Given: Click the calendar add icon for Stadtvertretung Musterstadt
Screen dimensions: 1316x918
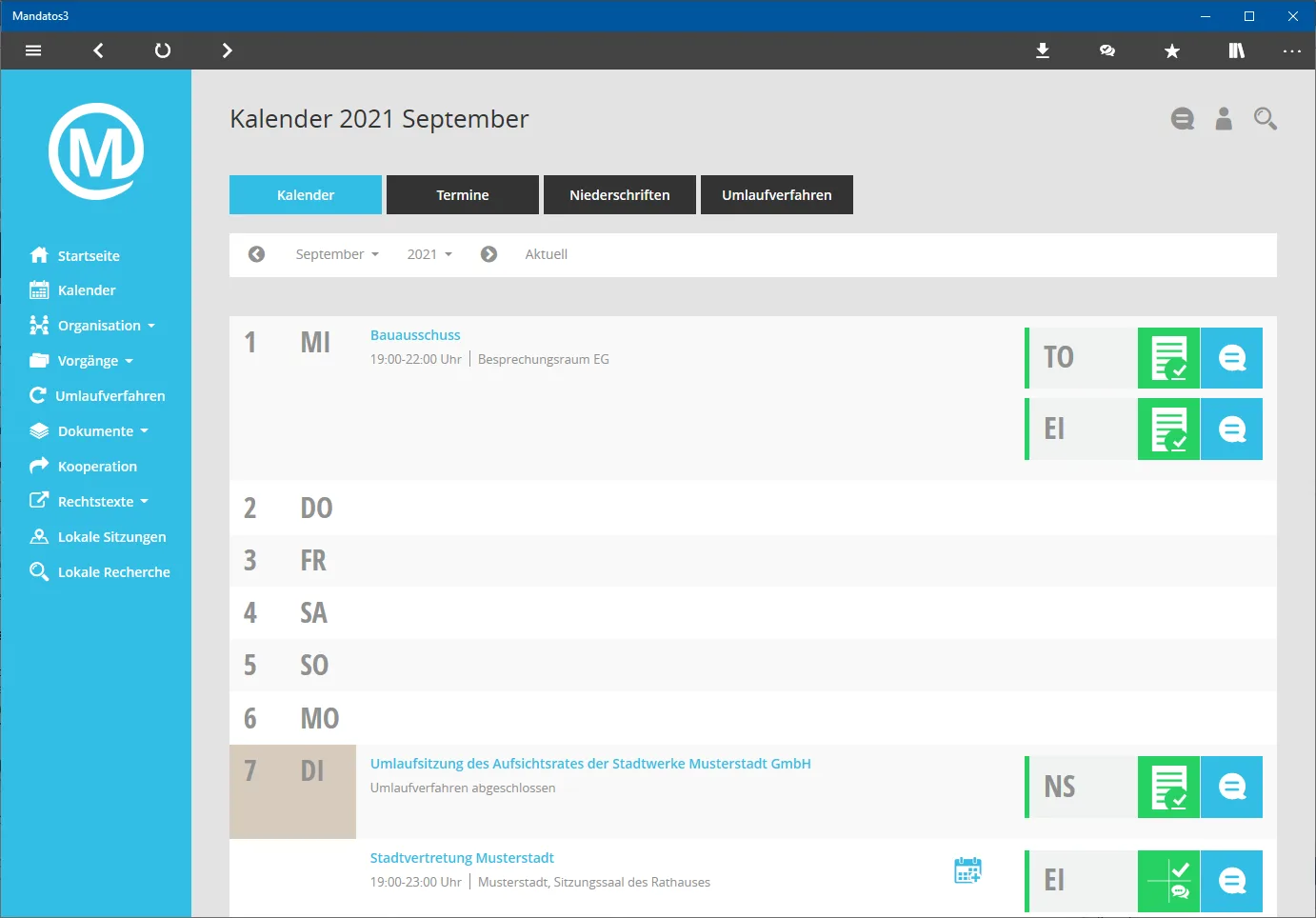Looking at the screenshot, I should pos(967,869).
